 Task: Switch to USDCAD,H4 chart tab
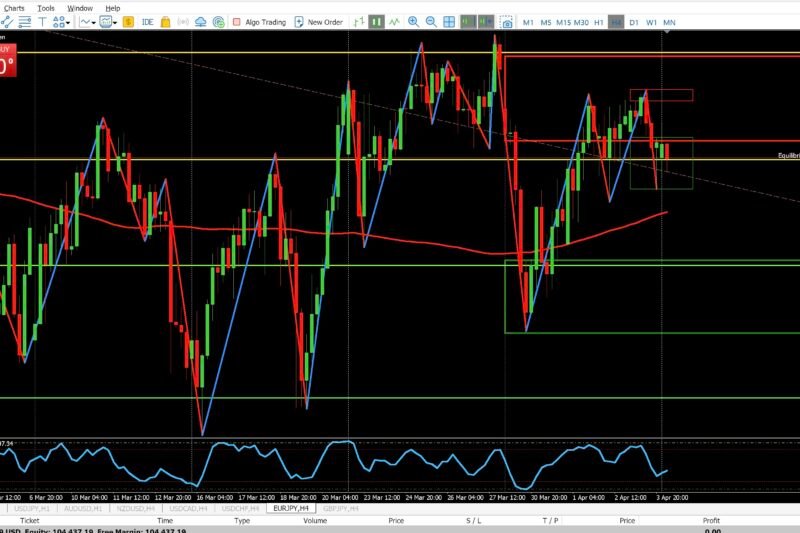(188, 509)
